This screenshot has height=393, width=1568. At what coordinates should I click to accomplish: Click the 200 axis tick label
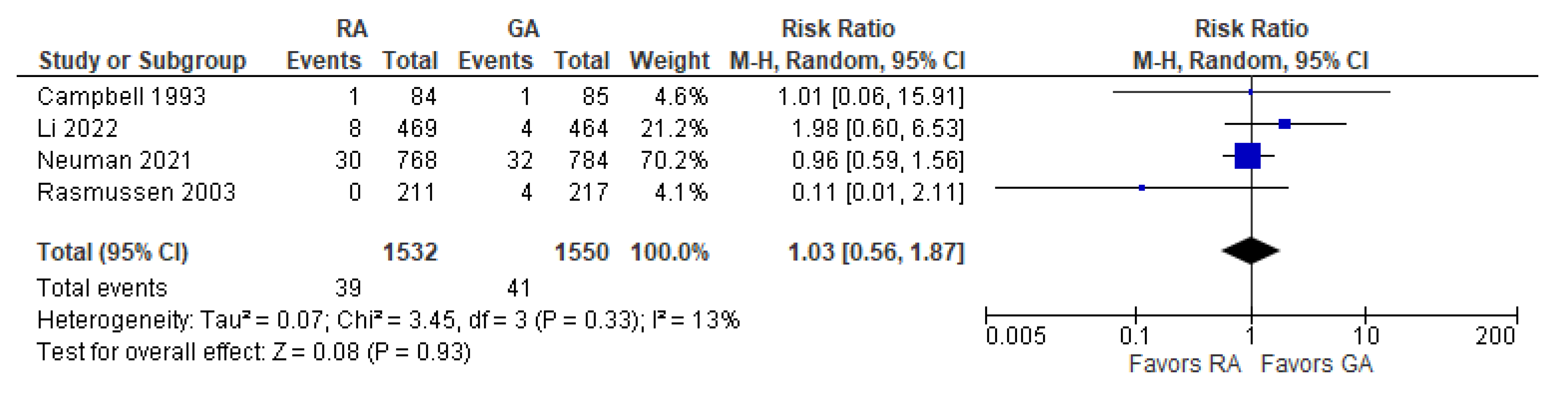click(x=1495, y=336)
